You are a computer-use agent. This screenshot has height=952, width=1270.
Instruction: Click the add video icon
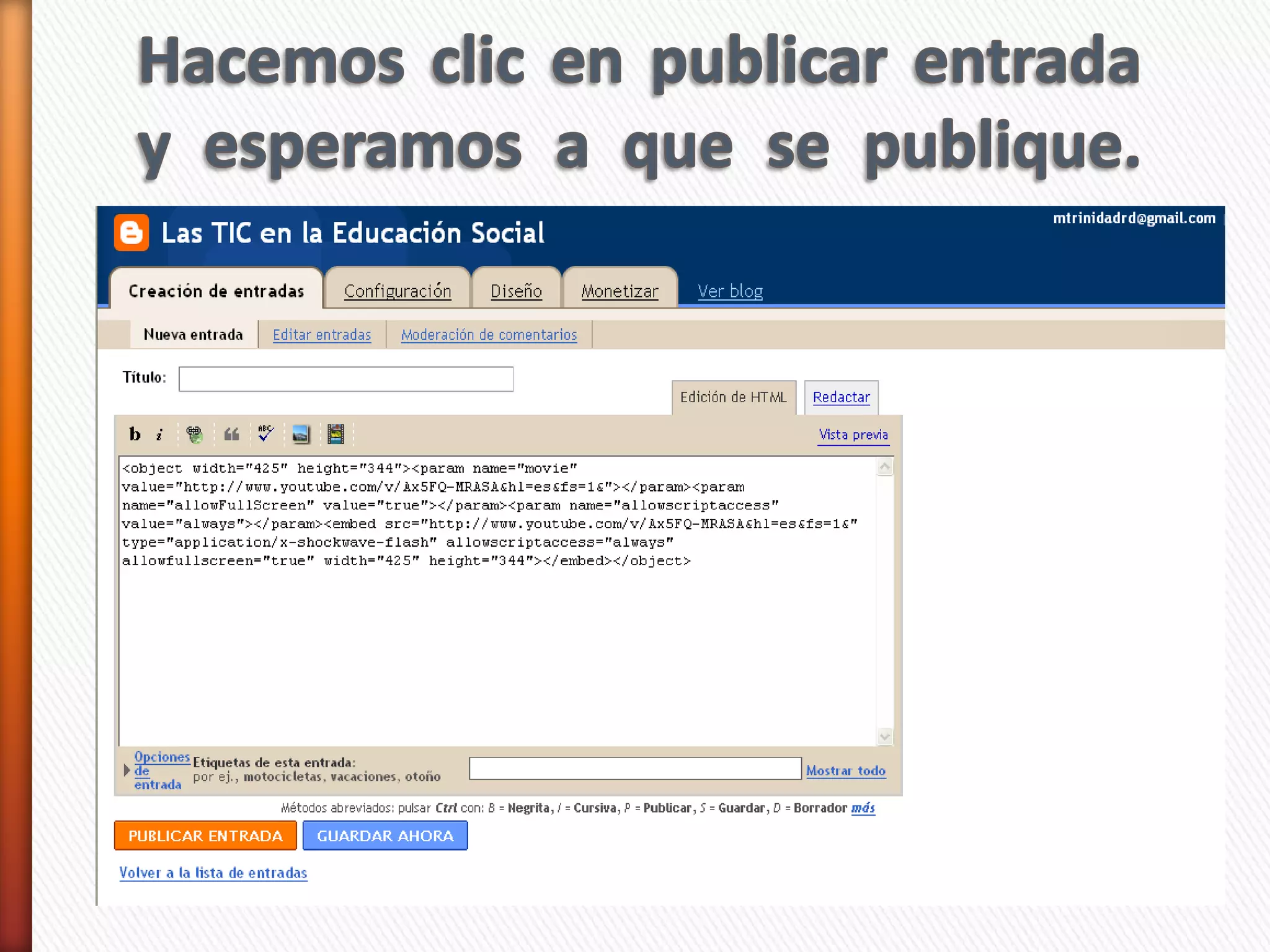pos(335,434)
